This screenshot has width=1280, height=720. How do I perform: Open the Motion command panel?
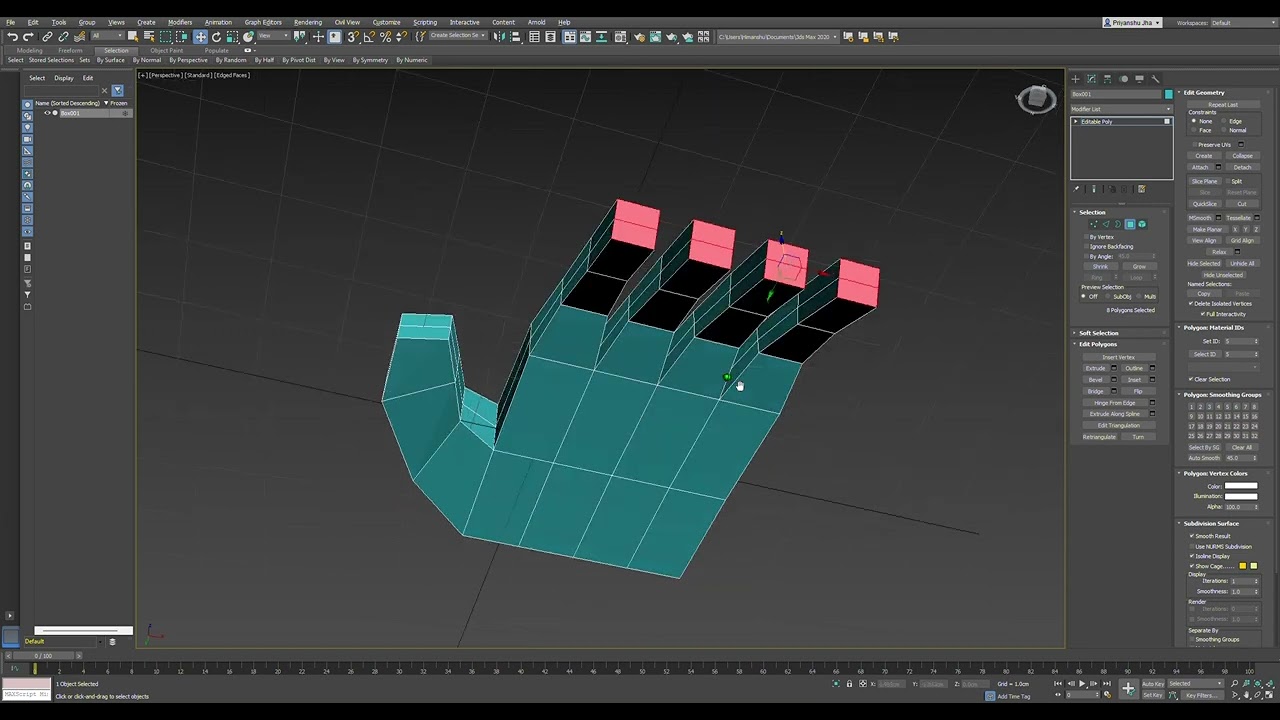(x=1123, y=79)
